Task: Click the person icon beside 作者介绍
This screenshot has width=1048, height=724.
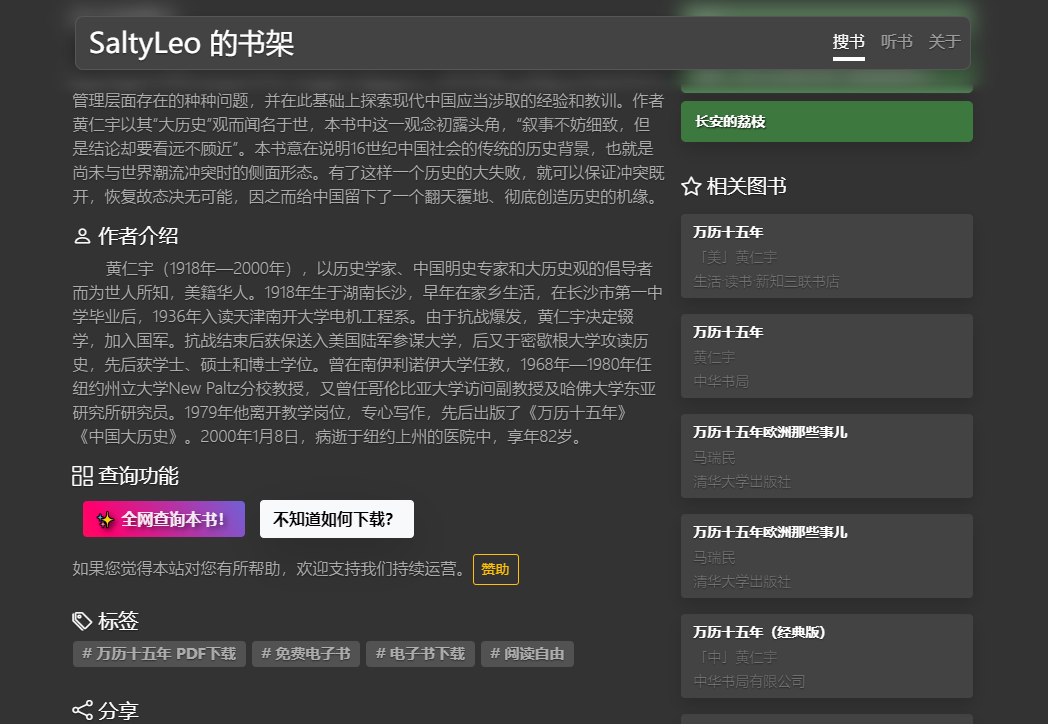Action: tap(82, 237)
